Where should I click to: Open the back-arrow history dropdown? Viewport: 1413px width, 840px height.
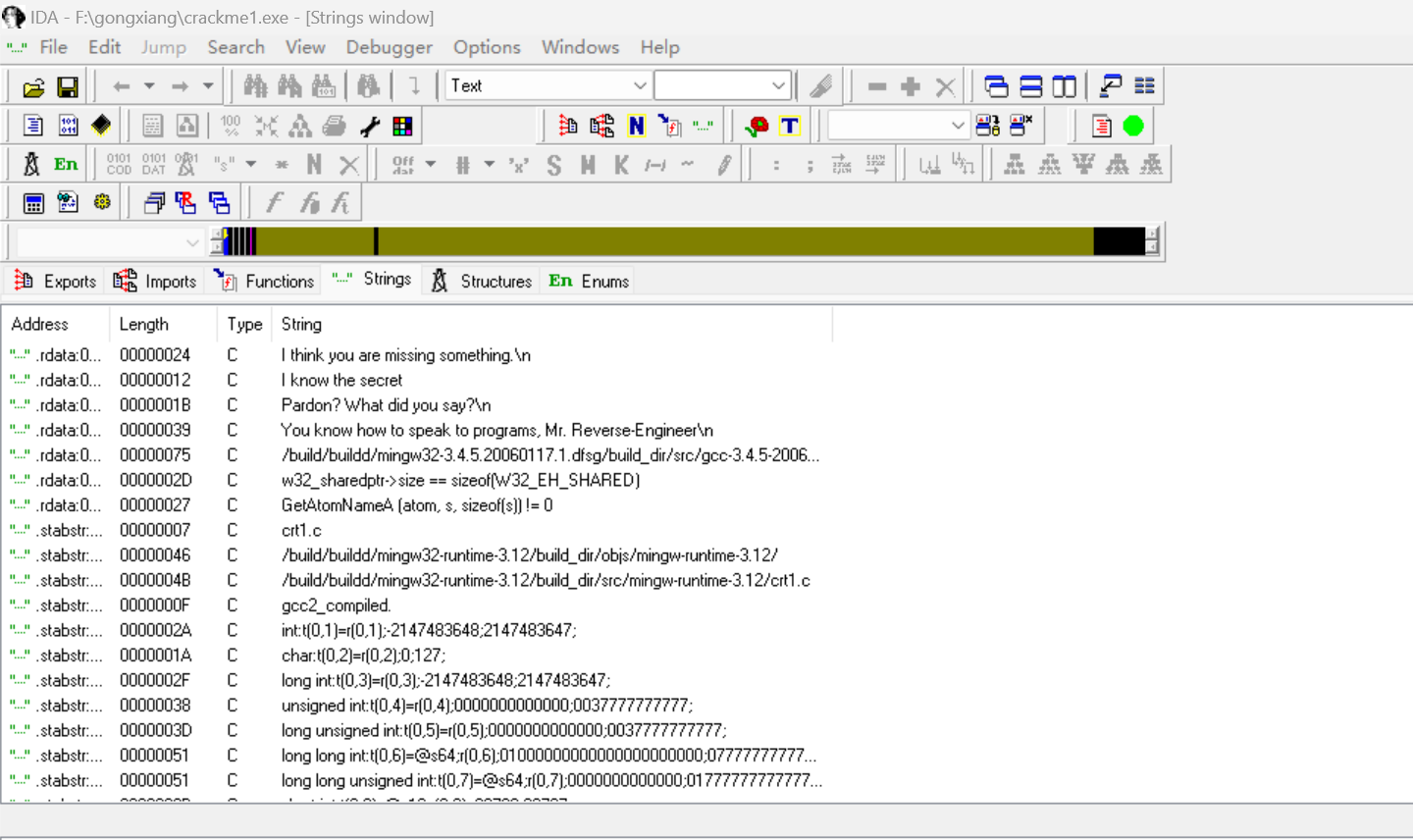point(149,86)
